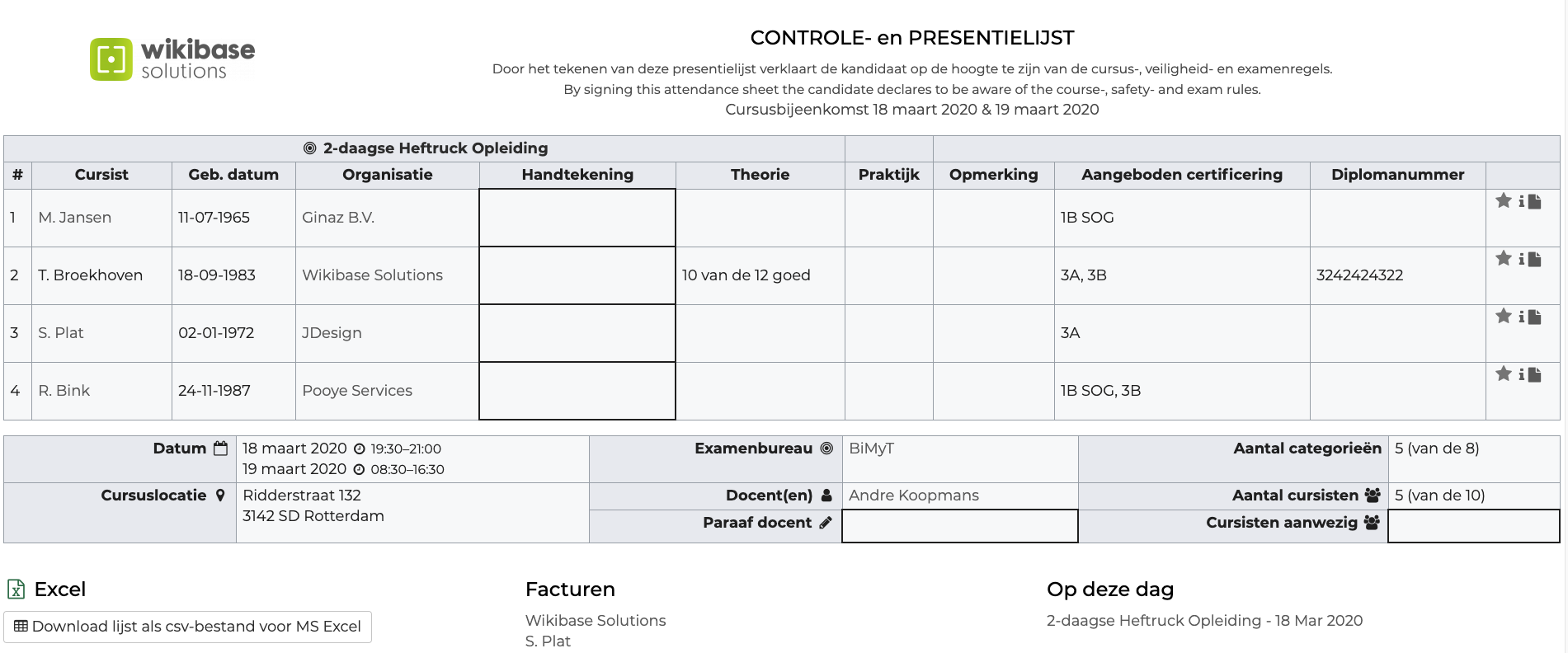The height and width of the screenshot is (653, 1568).
Task: Click the info icon in M. Jansen's row
Action: 1521,201
